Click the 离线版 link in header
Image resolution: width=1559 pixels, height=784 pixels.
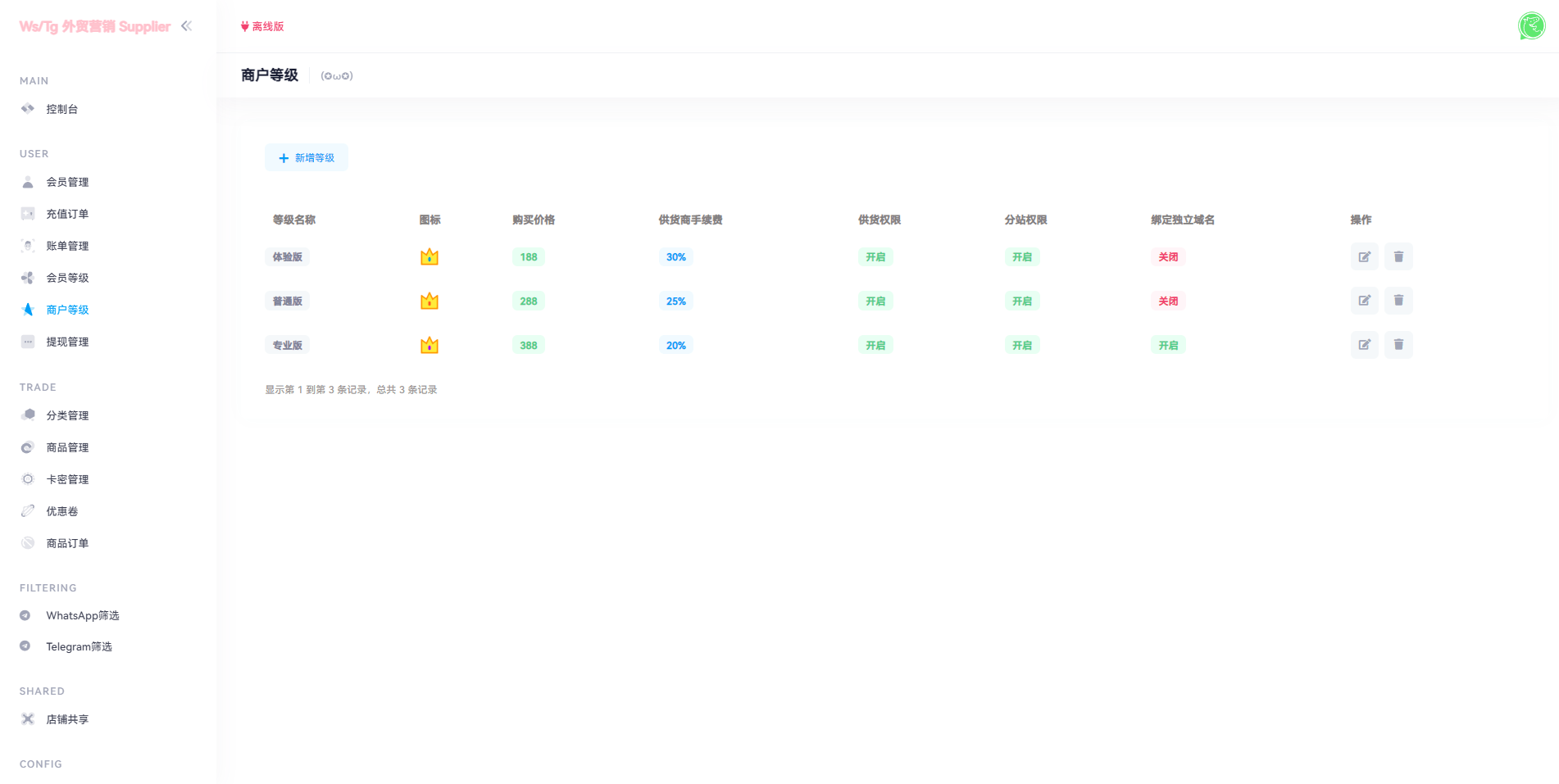pyautogui.click(x=263, y=27)
